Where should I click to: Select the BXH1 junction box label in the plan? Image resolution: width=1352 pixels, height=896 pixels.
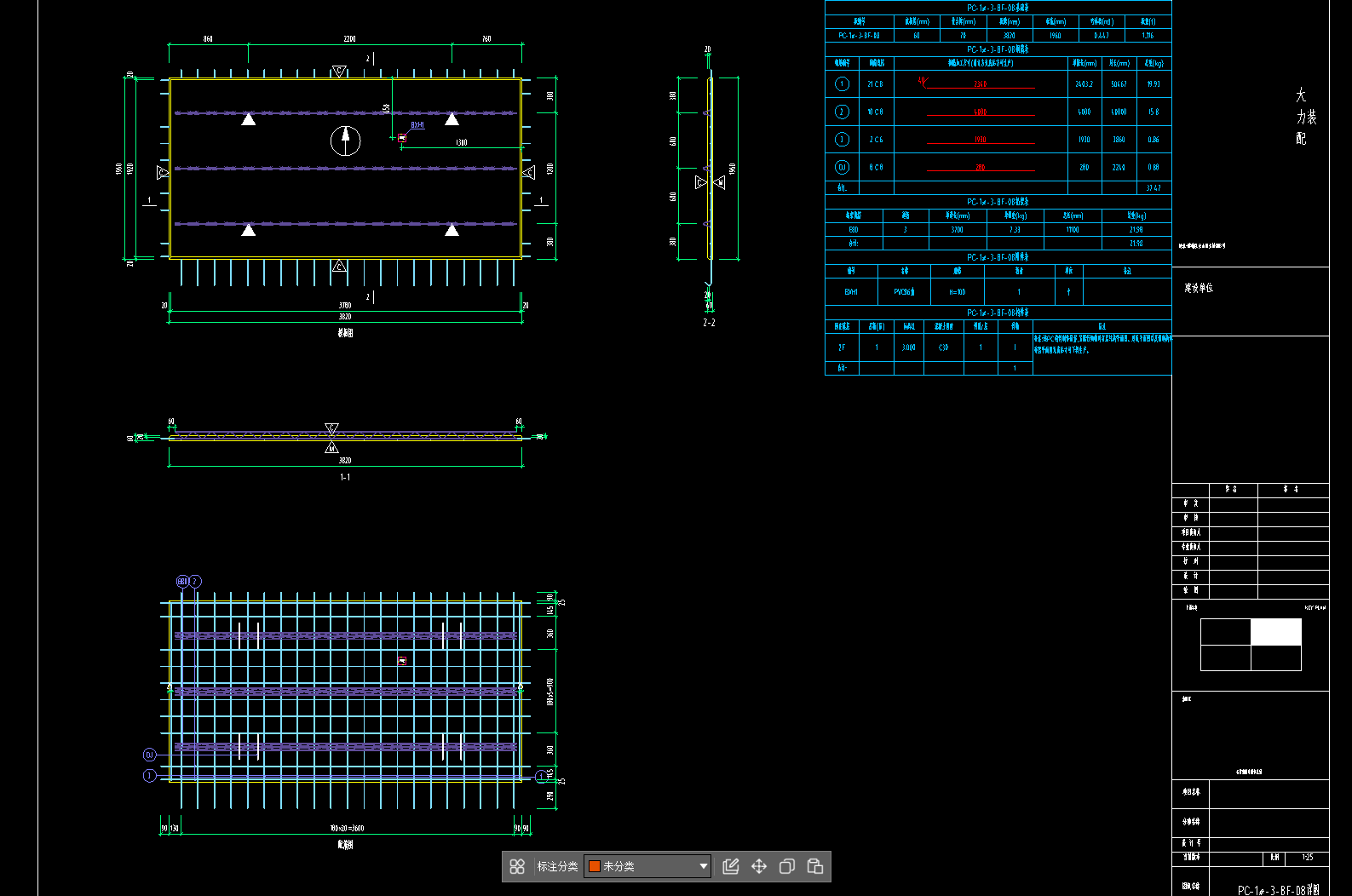[x=417, y=125]
